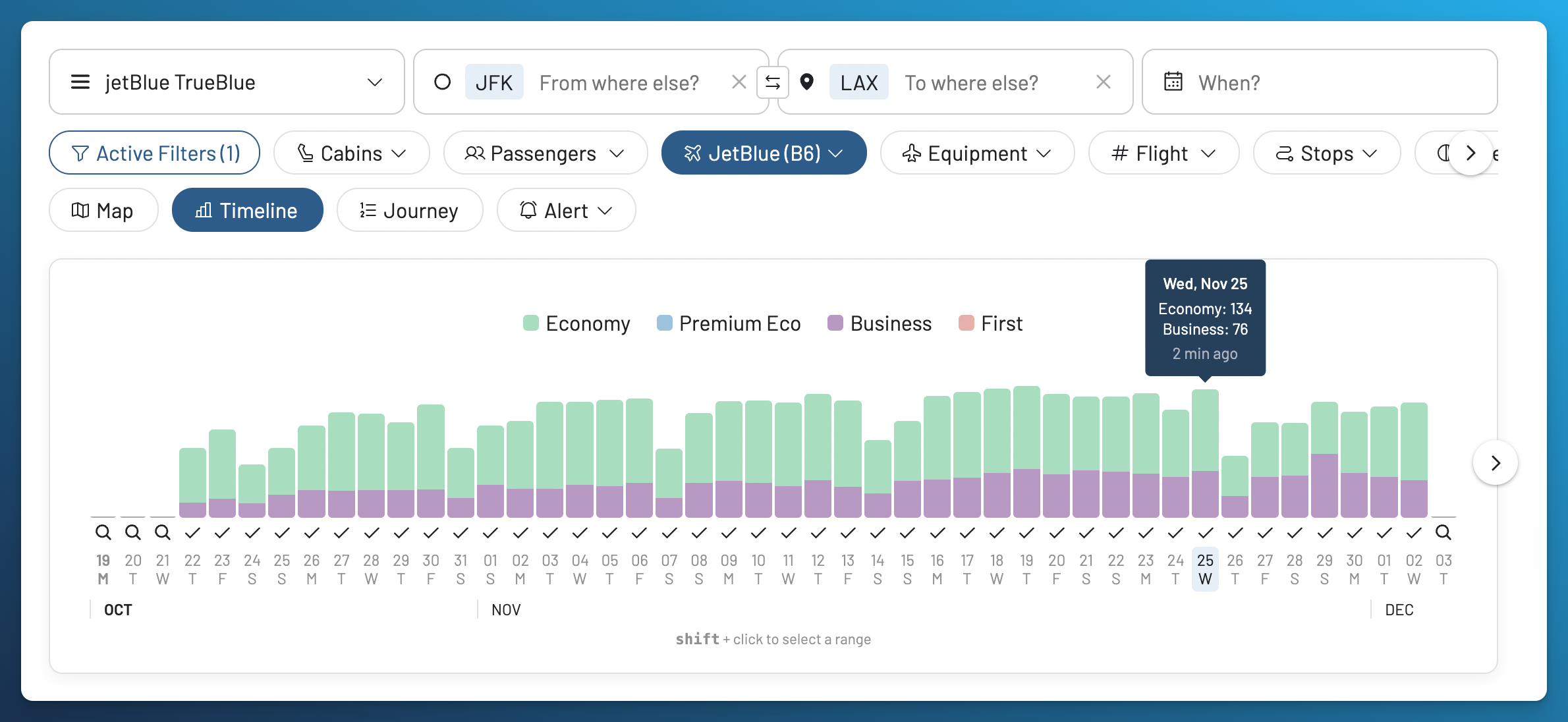
Task: Click the destination pin icon
Action: click(806, 82)
